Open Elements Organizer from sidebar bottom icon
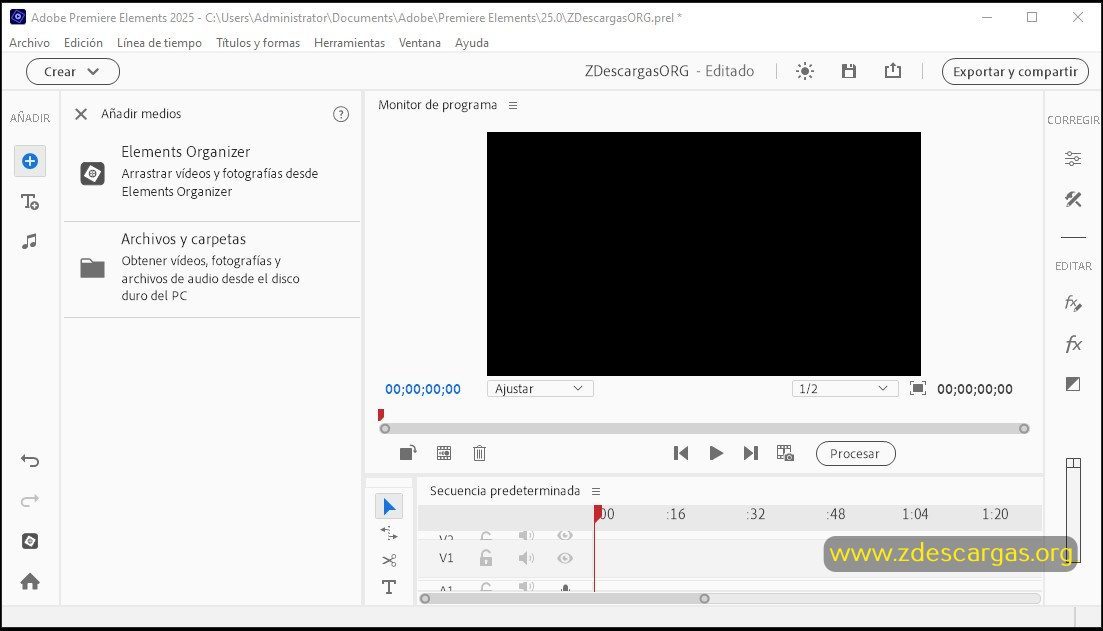This screenshot has height=631, width=1103. tap(30, 541)
